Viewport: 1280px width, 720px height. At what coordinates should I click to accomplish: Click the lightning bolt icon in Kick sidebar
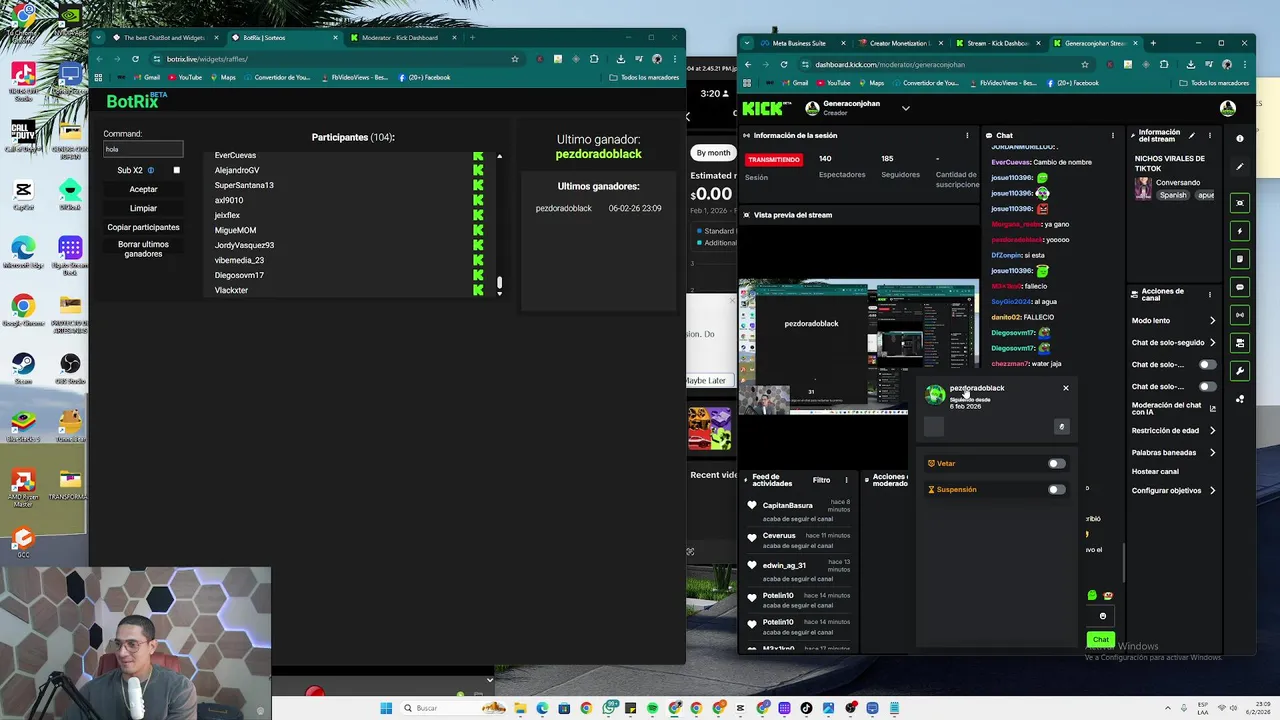click(1240, 231)
